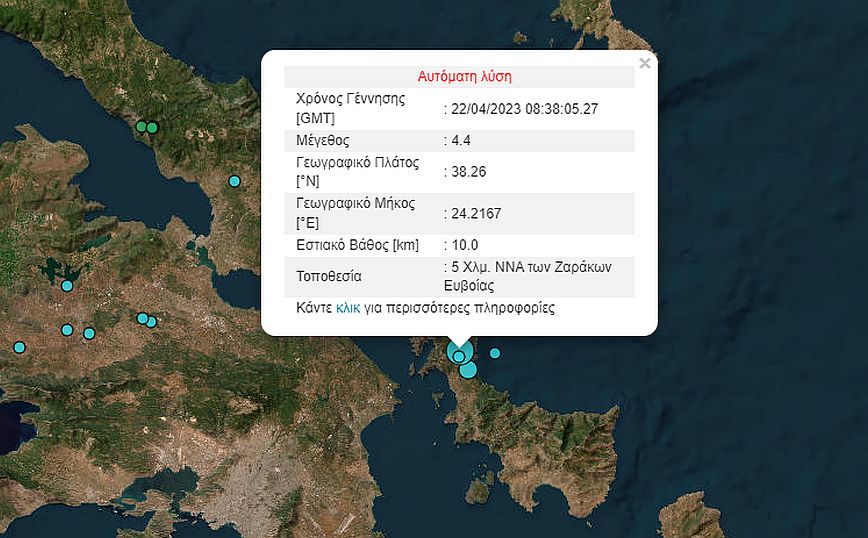Click the origin time value 22/04/2023 08:38:05.27

[524, 108]
